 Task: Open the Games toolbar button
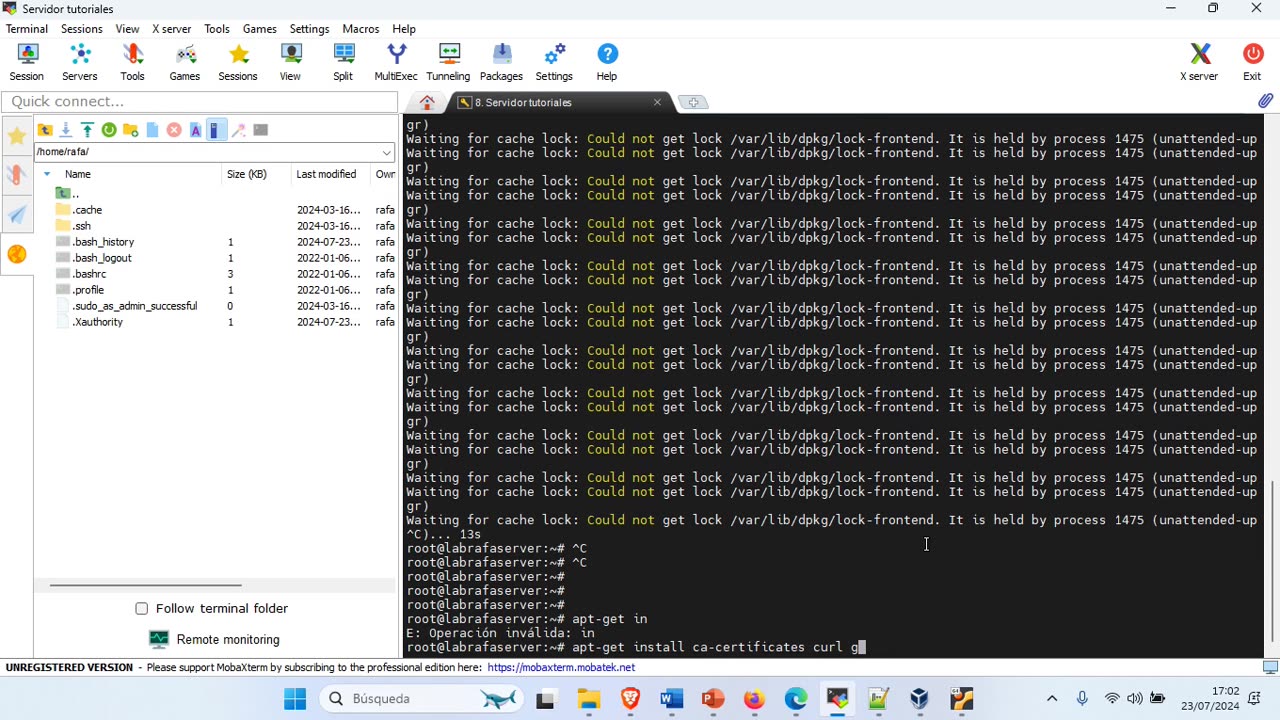pos(185,62)
